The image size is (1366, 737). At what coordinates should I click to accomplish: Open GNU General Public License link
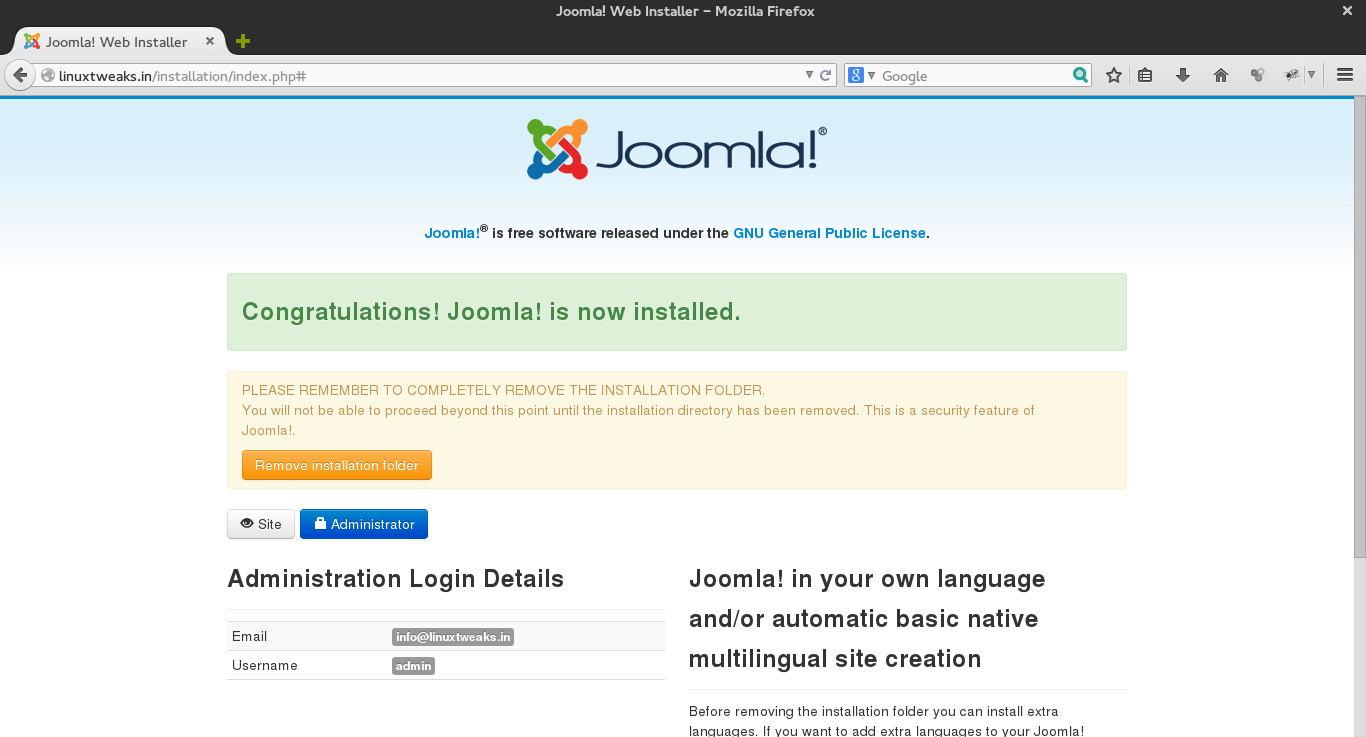click(x=829, y=233)
